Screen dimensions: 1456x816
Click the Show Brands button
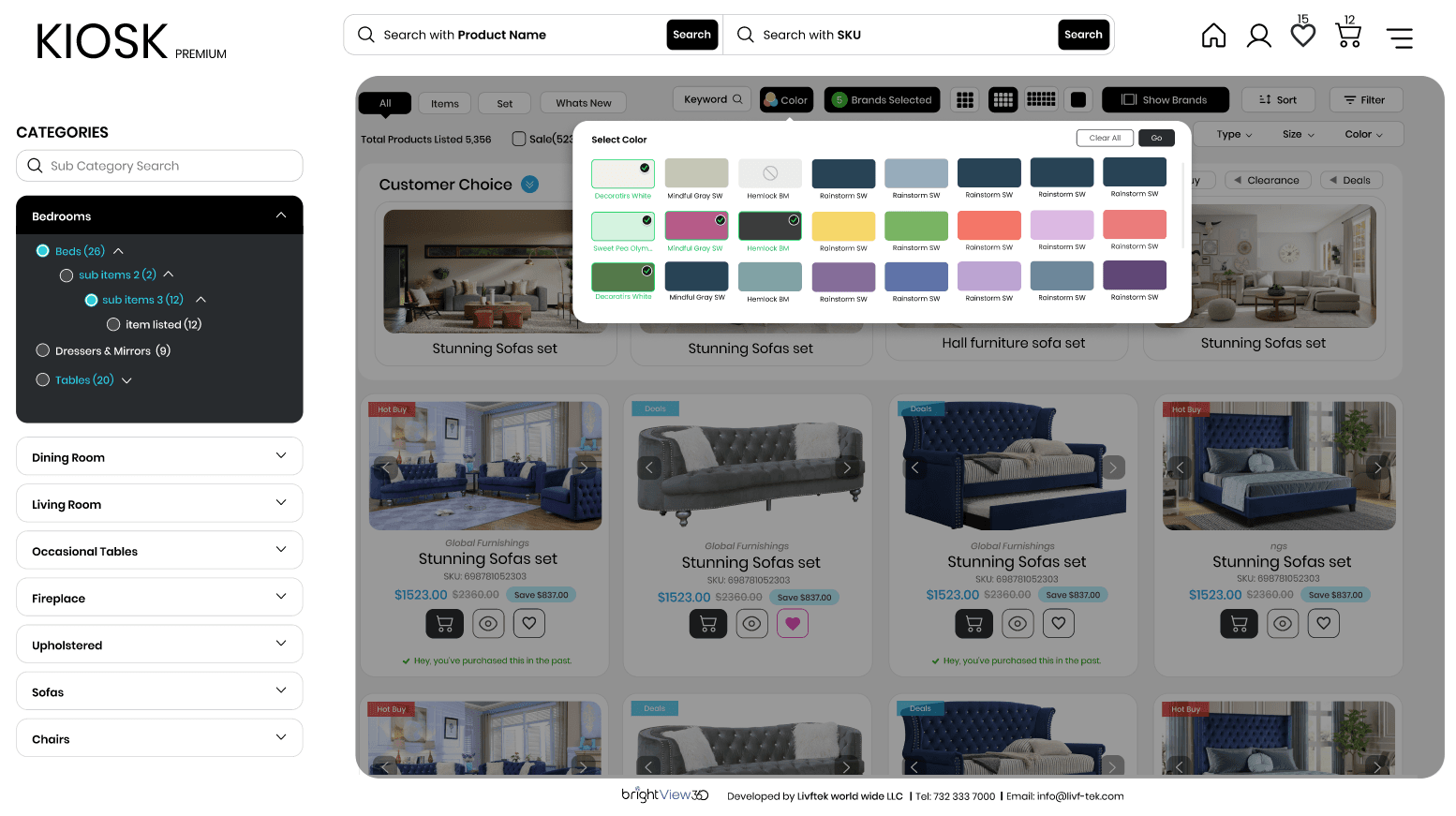(1166, 100)
